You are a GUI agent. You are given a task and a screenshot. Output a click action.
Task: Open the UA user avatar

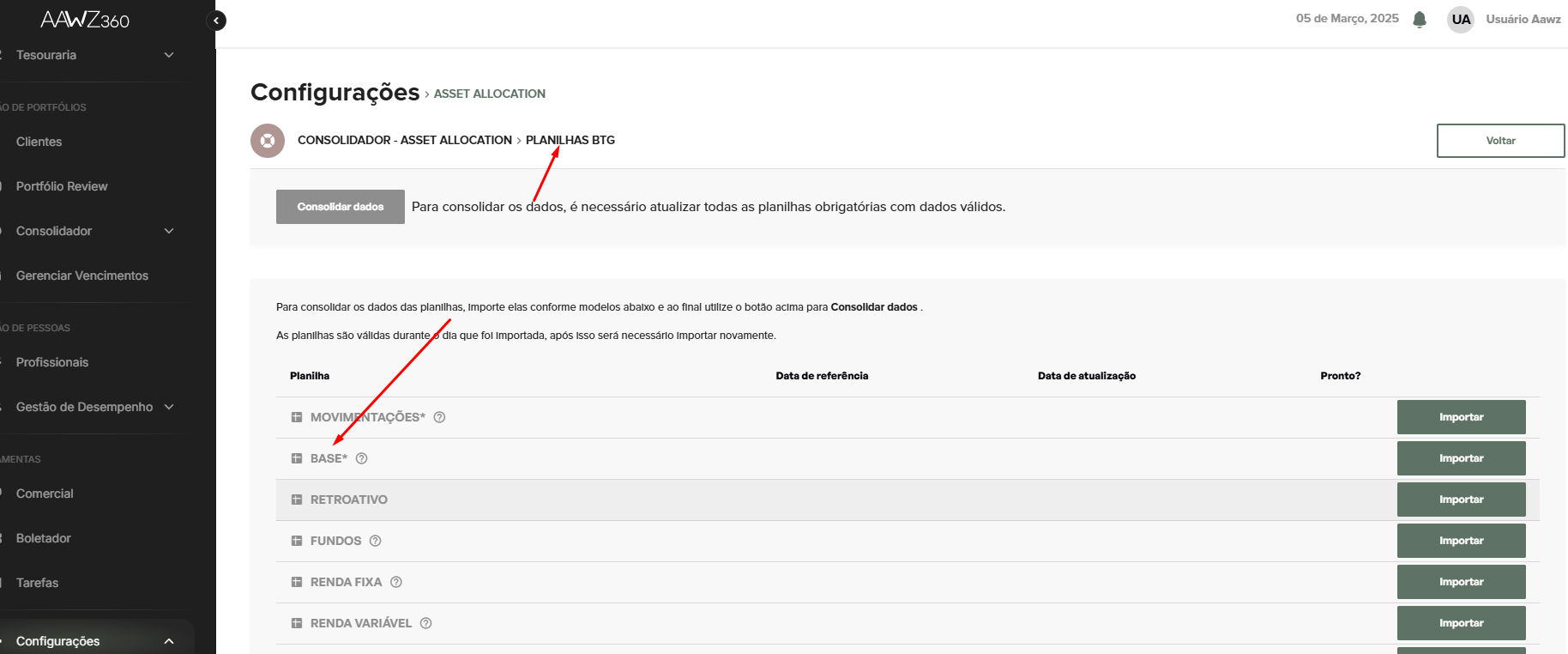[1461, 19]
